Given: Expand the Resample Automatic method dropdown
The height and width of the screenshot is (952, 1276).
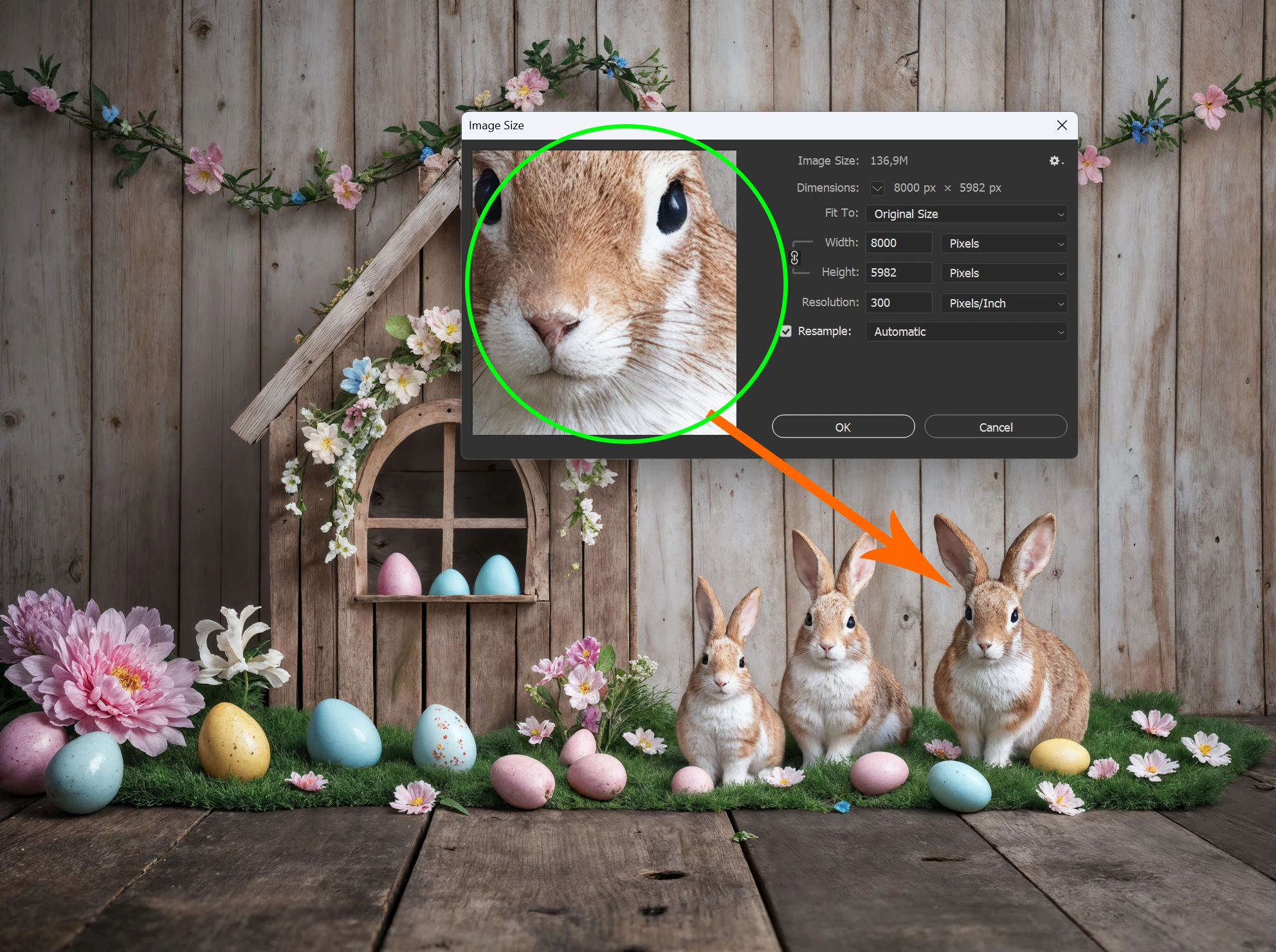Looking at the screenshot, I should click(x=966, y=332).
